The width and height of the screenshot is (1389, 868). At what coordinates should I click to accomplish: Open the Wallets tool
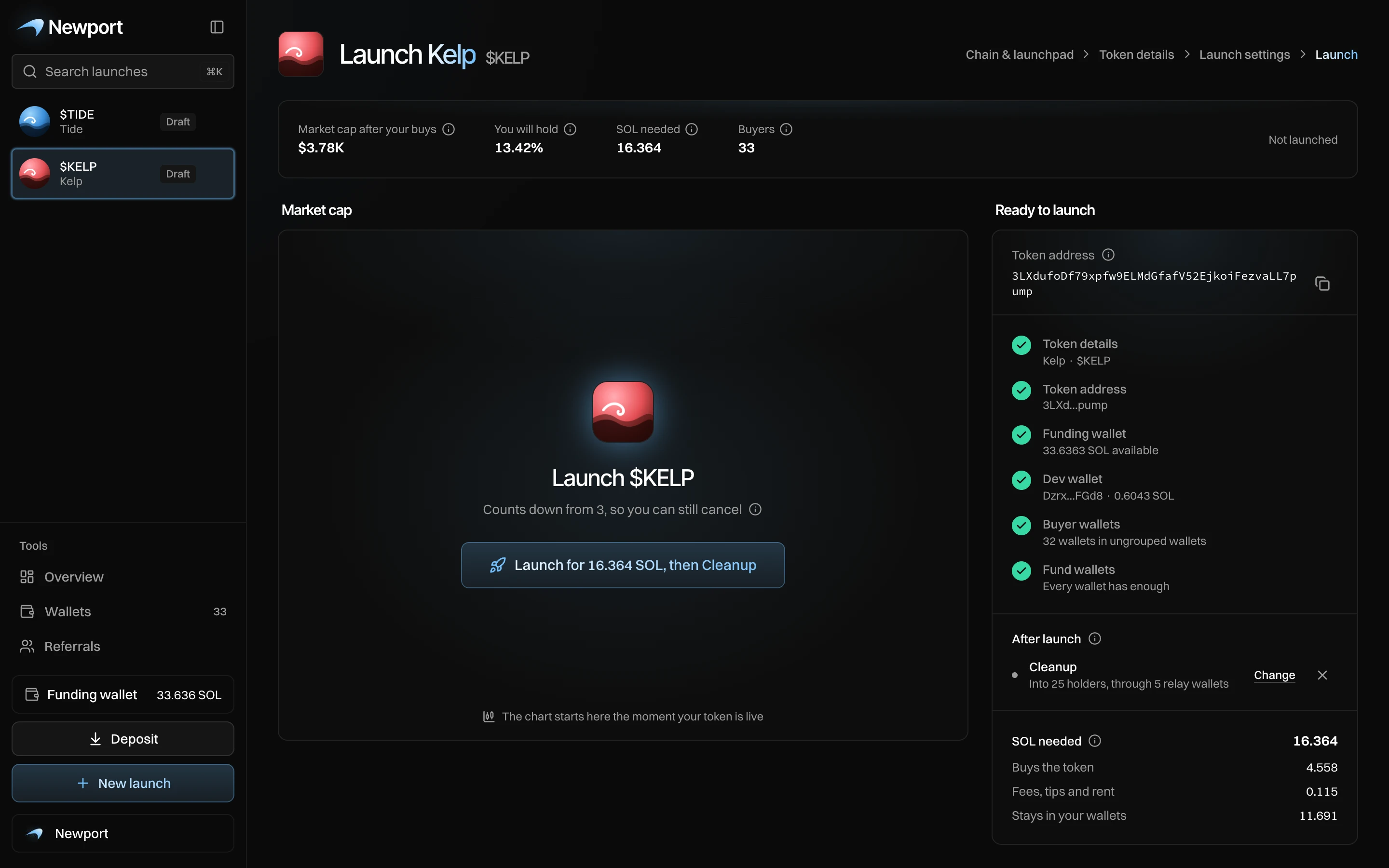point(123,611)
